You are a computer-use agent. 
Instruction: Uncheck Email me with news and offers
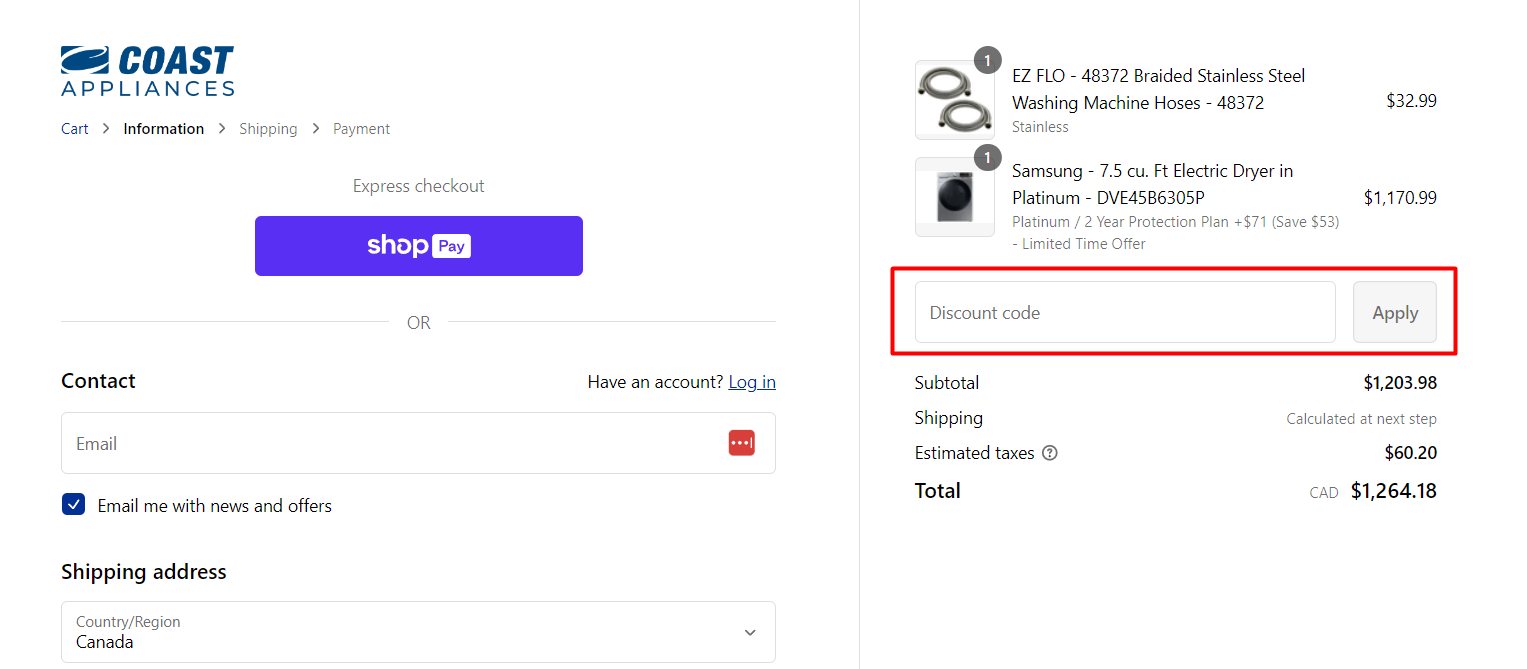pos(74,505)
